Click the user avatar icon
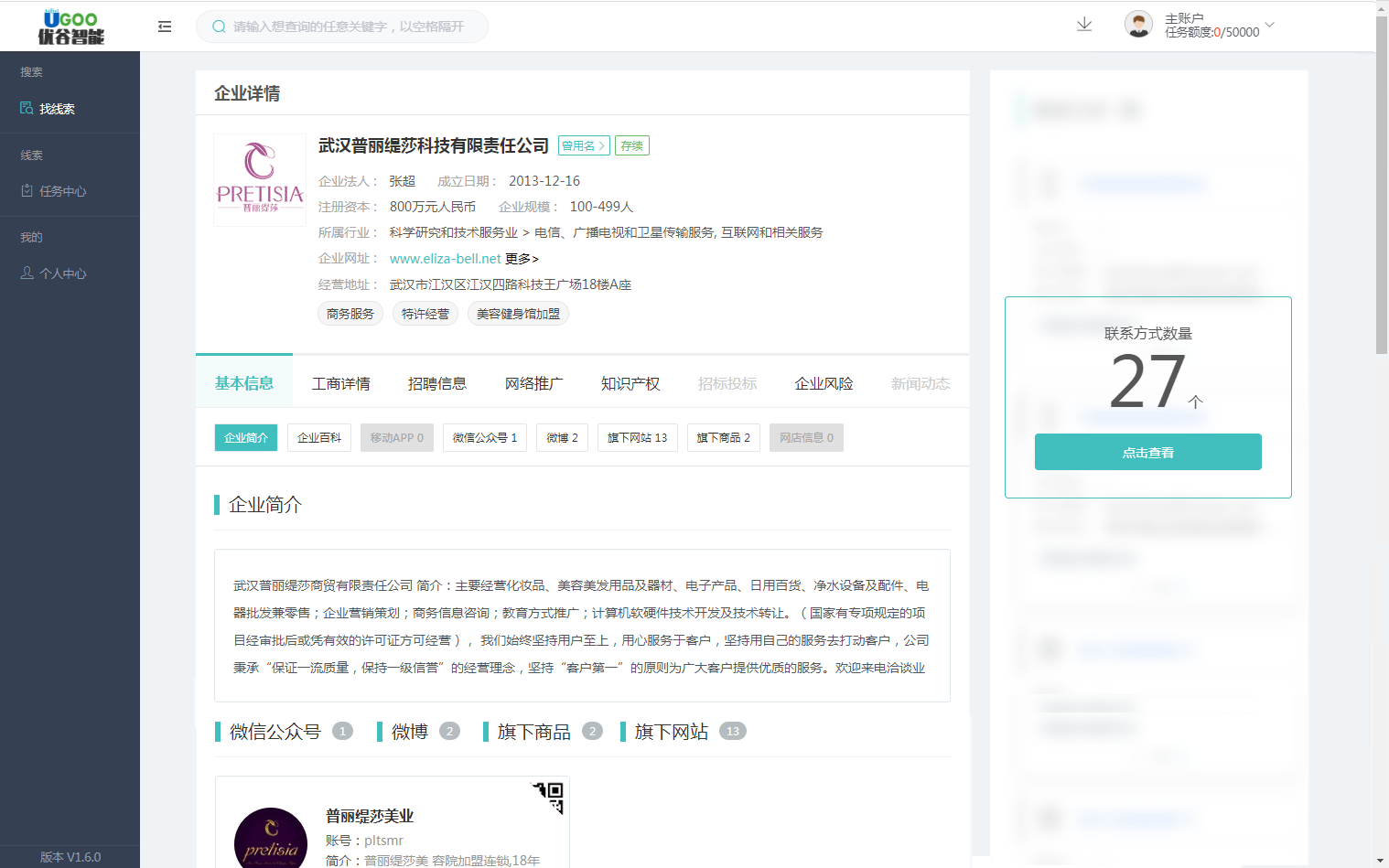This screenshot has height=868, width=1389. pyautogui.click(x=1138, y=25)
